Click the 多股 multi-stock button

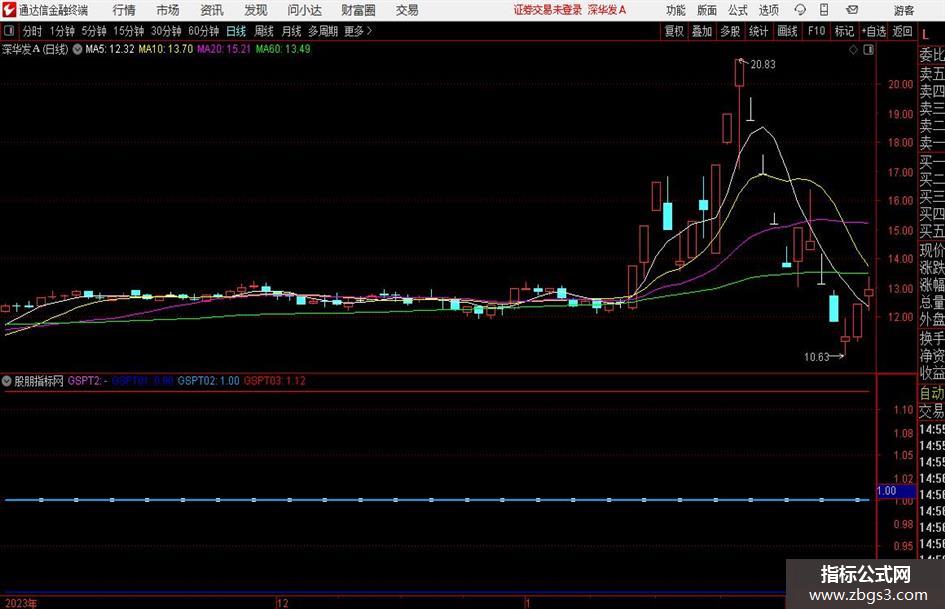click(730, 31)
